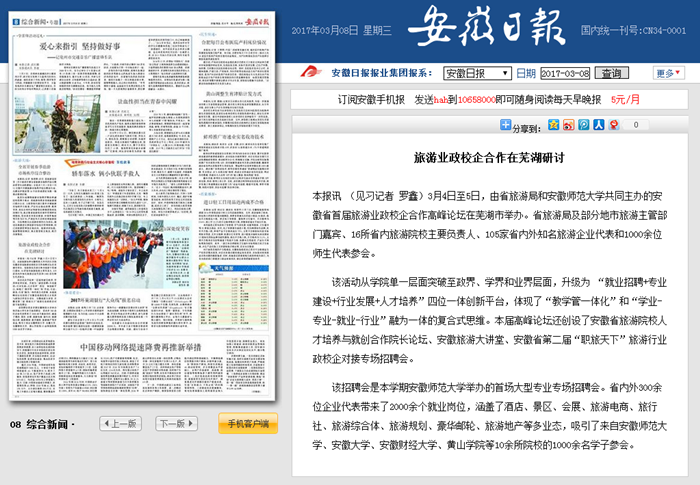Click the blue plus share icon

(505, 125)
